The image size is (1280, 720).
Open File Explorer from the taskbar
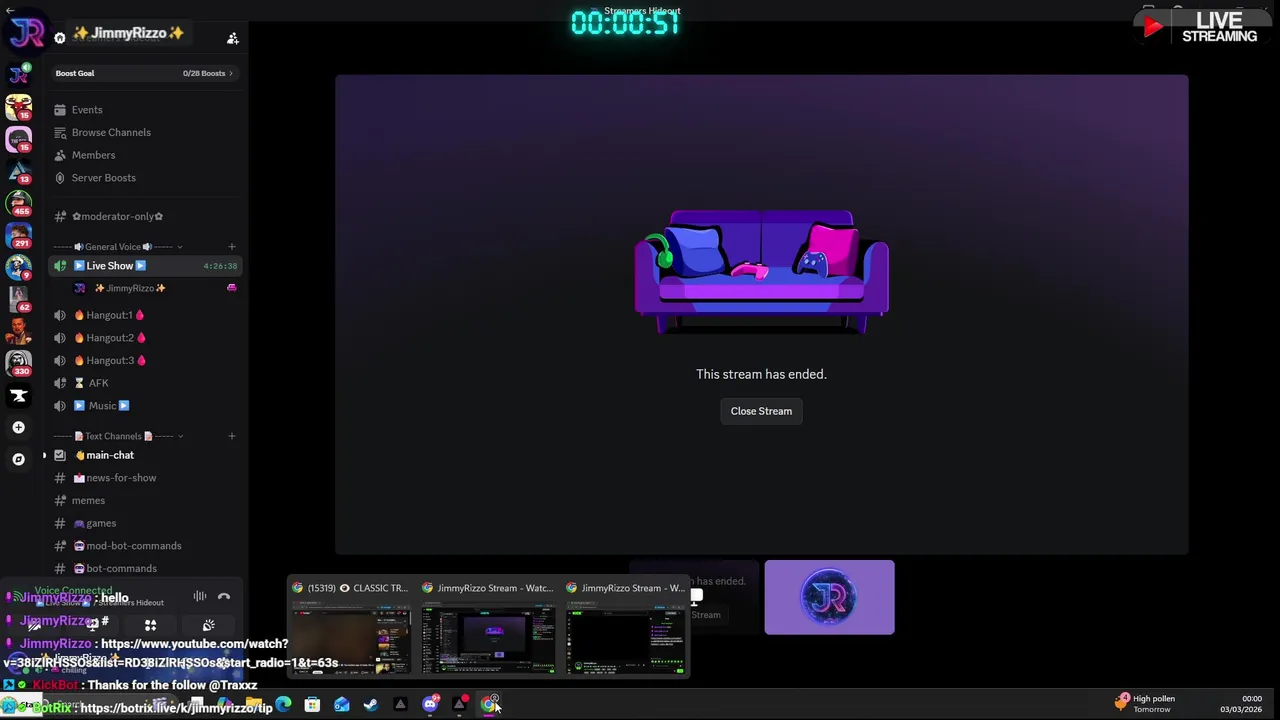coord(255,705)
